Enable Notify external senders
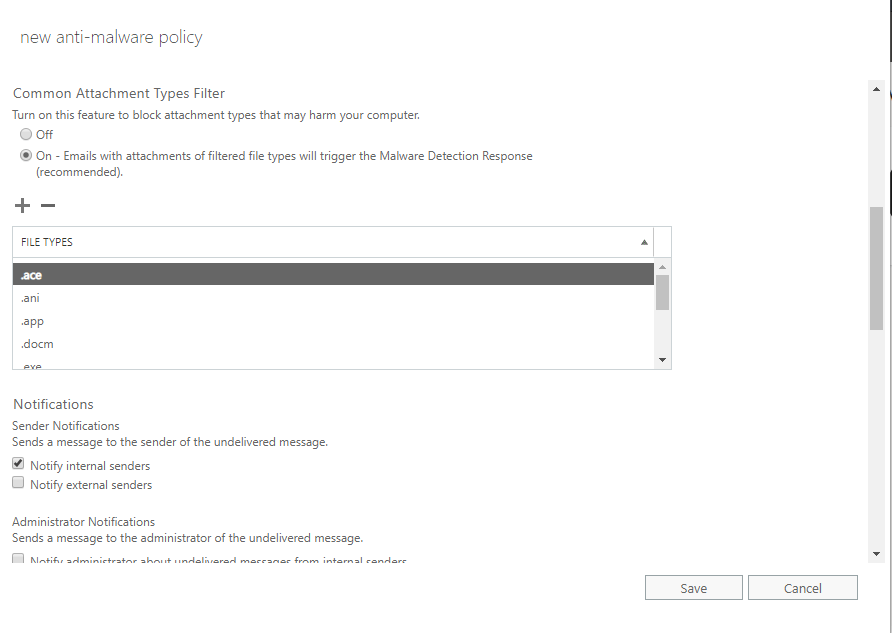The width and height of the screenshot is (892, 633). click(x=17, y=482)
